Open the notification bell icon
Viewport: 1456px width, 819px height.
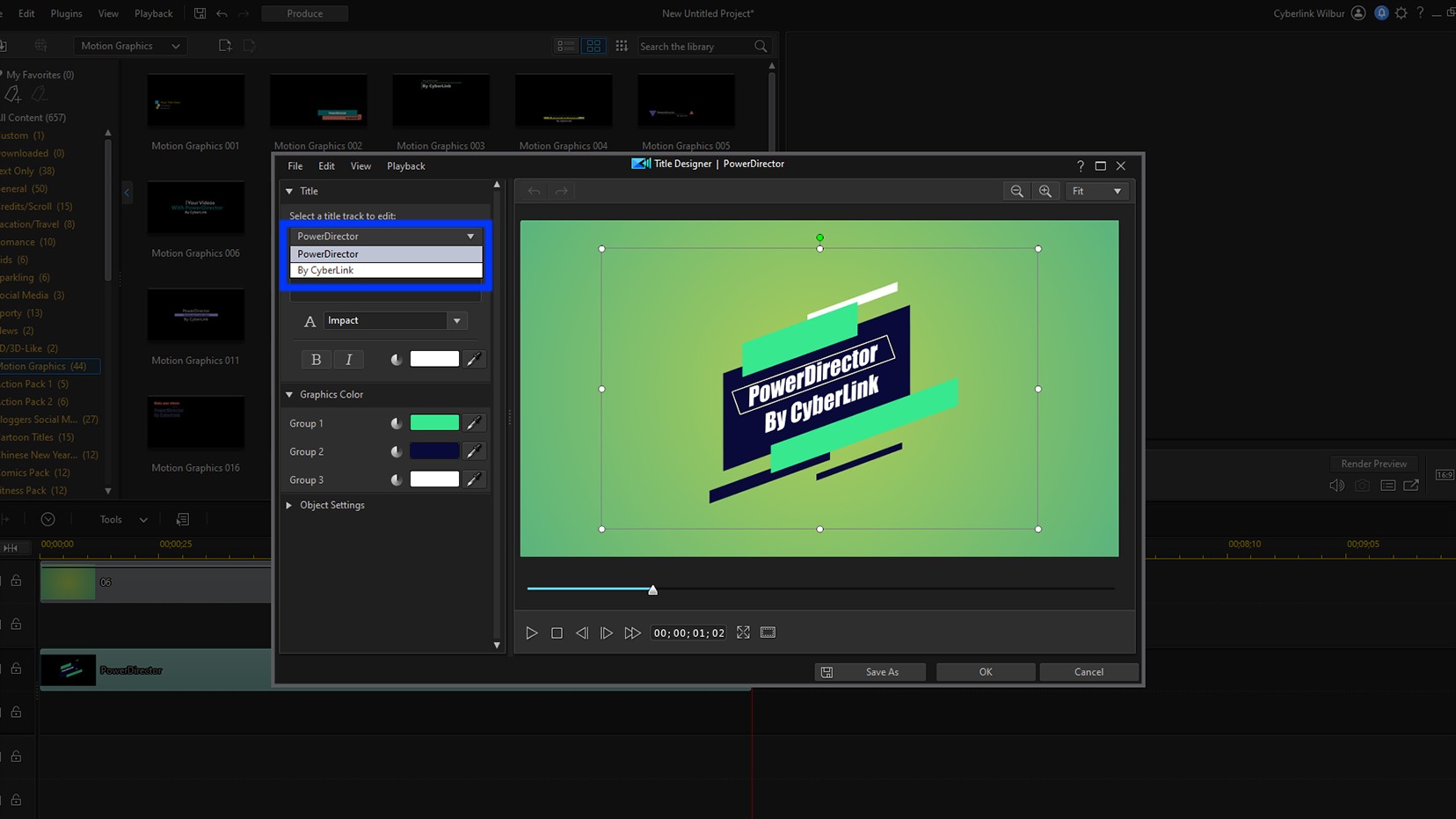coord(1381,13)
